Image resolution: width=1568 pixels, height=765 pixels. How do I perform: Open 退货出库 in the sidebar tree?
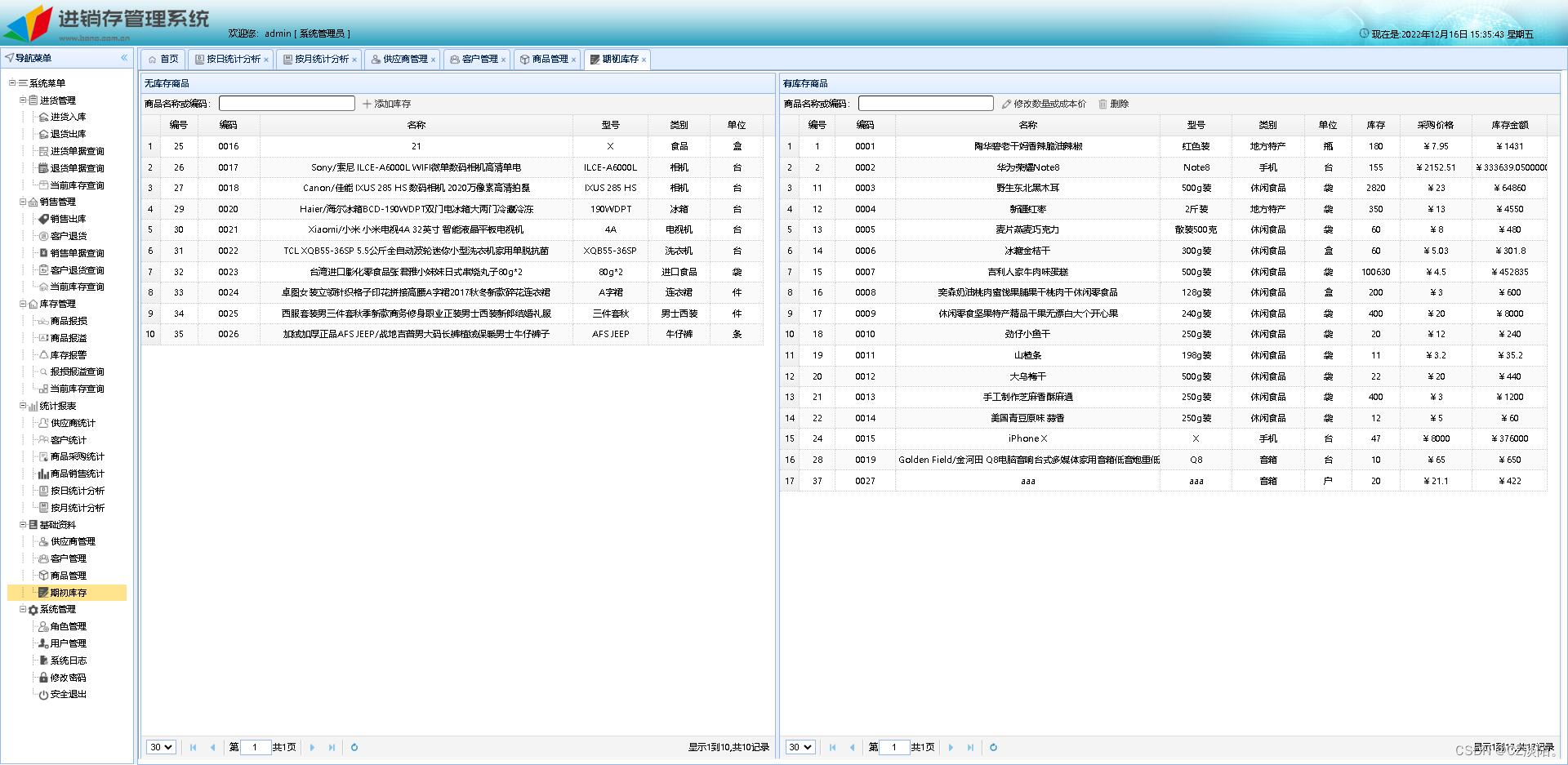pos(68,134)
